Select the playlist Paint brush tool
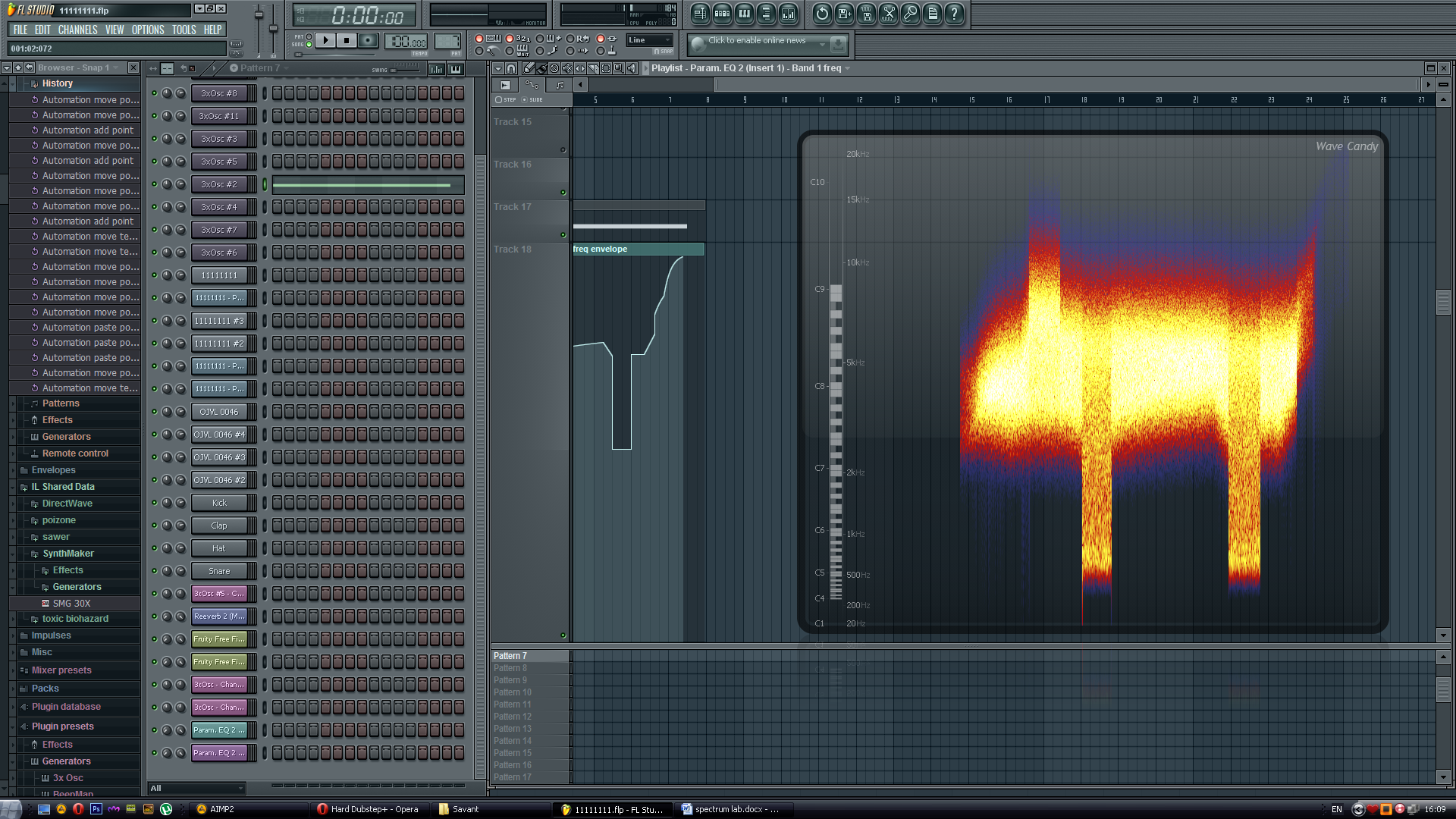The width and height of the screenshot is (1456, 819). pyautogui.click(x=541, y=68)
